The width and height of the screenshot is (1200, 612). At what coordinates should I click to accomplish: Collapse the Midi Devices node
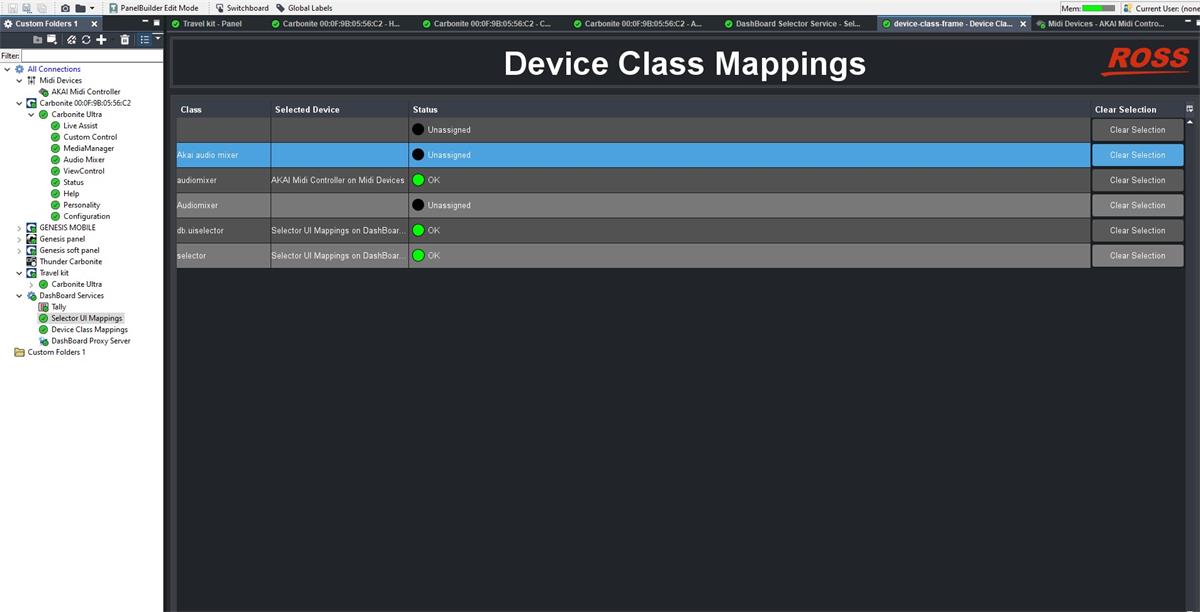pyautogui.click(x=19, y=80)
